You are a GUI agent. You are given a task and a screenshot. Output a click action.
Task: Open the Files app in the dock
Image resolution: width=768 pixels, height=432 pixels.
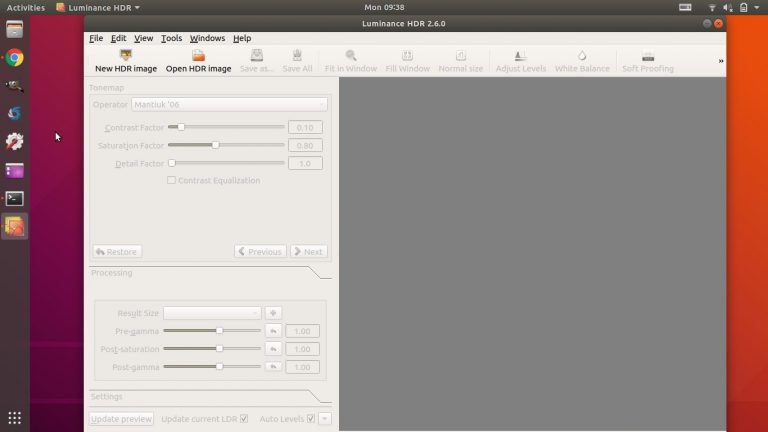(14, 29)
